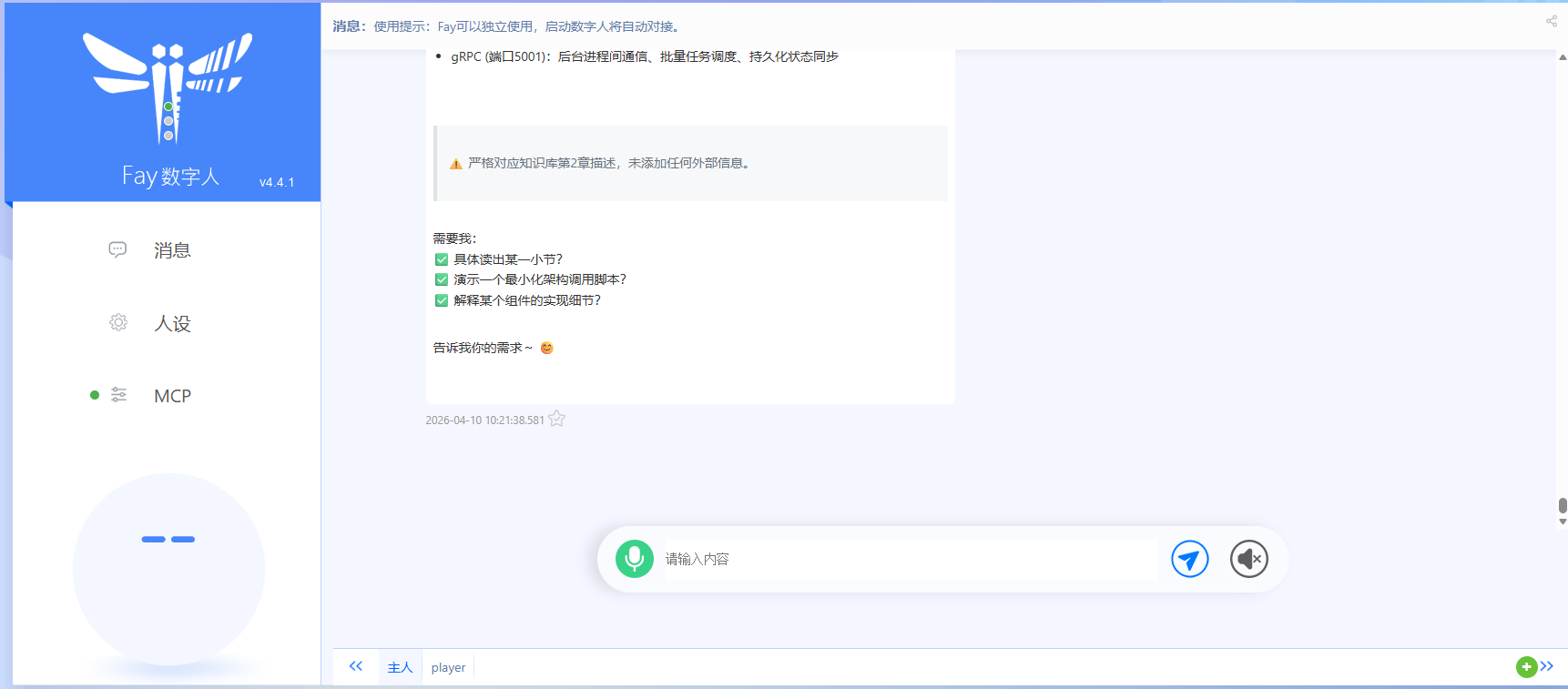Open the 消息 menu item
The height and width of the screenshot is (689, 1568).
pyautogui.click(x=172, y=250)
